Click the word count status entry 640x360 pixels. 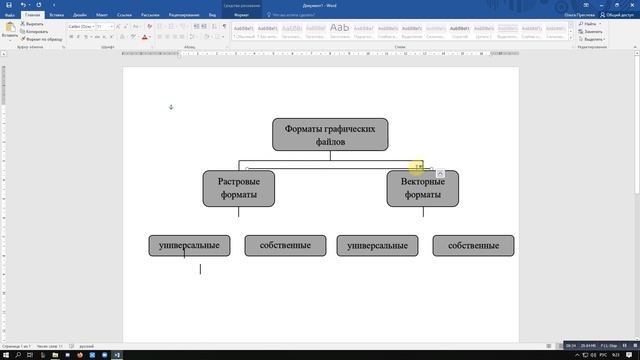(x=49, y=346)
